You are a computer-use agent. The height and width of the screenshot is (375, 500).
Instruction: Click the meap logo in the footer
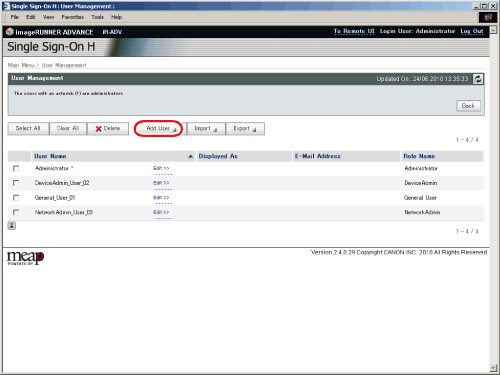(25, 258)
